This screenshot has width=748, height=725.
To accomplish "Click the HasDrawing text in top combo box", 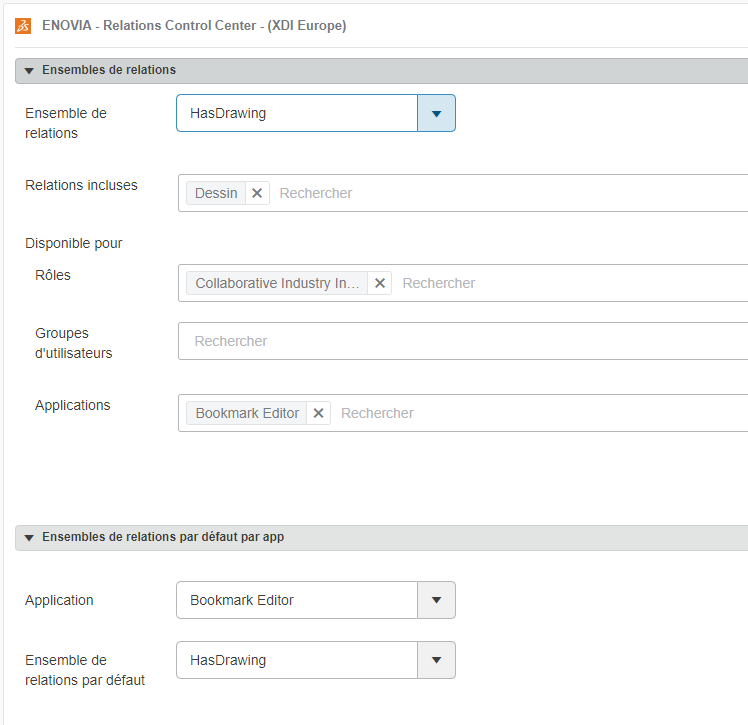I will [x=228, y=113].
